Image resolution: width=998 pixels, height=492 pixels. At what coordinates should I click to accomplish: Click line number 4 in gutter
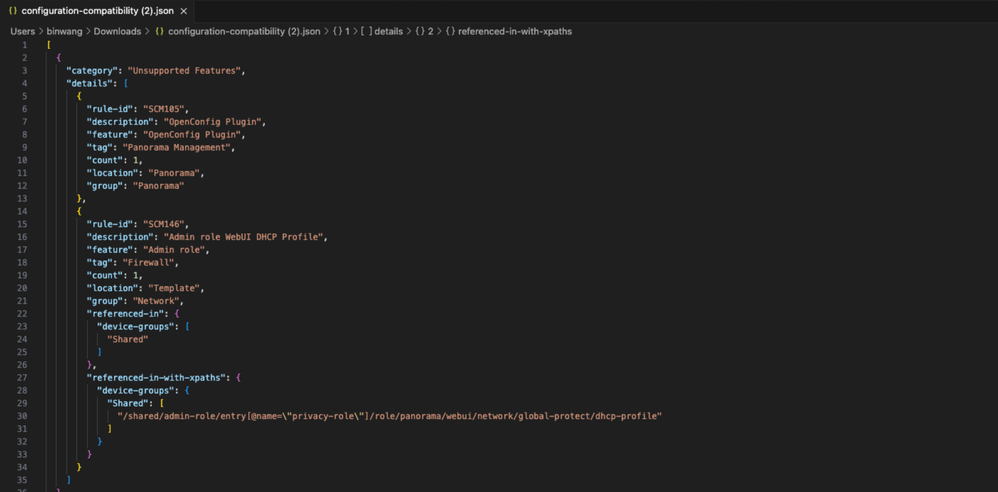click(x=25, y=83)
